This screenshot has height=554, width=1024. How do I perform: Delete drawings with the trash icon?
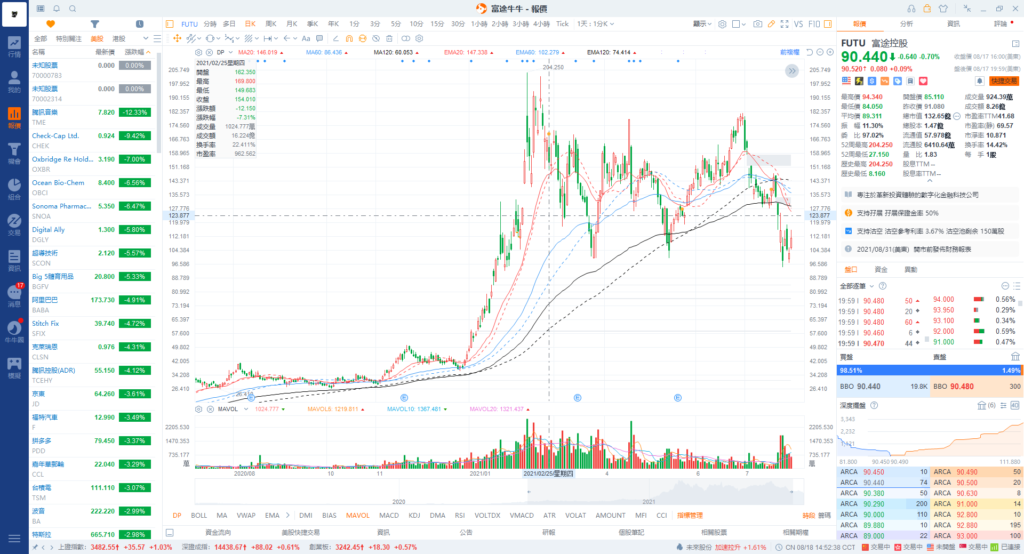389,39
